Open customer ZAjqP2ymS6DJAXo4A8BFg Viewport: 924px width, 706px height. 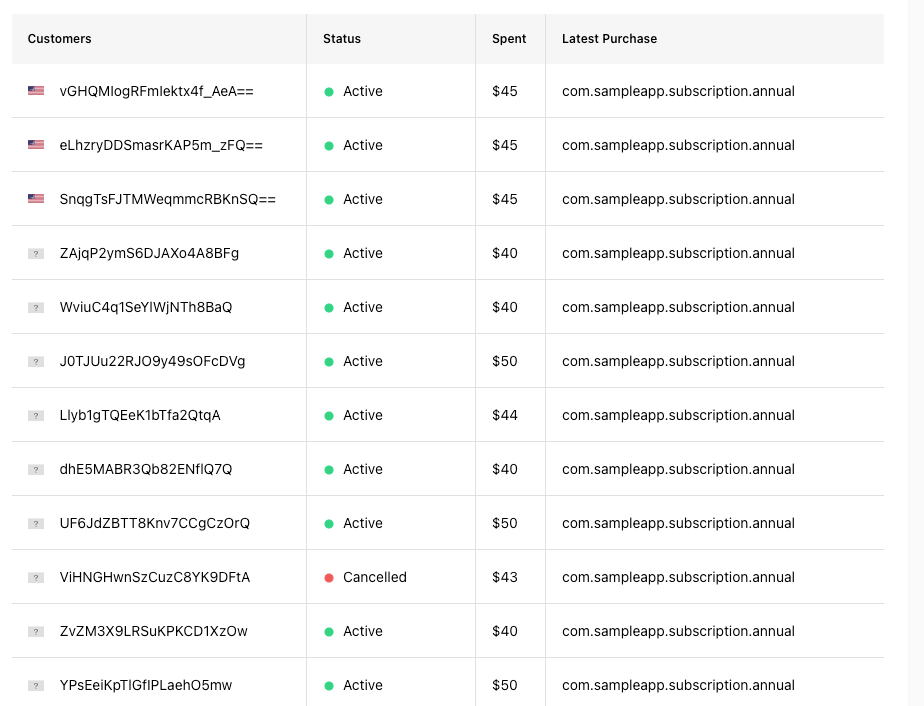tap(149, 253)
